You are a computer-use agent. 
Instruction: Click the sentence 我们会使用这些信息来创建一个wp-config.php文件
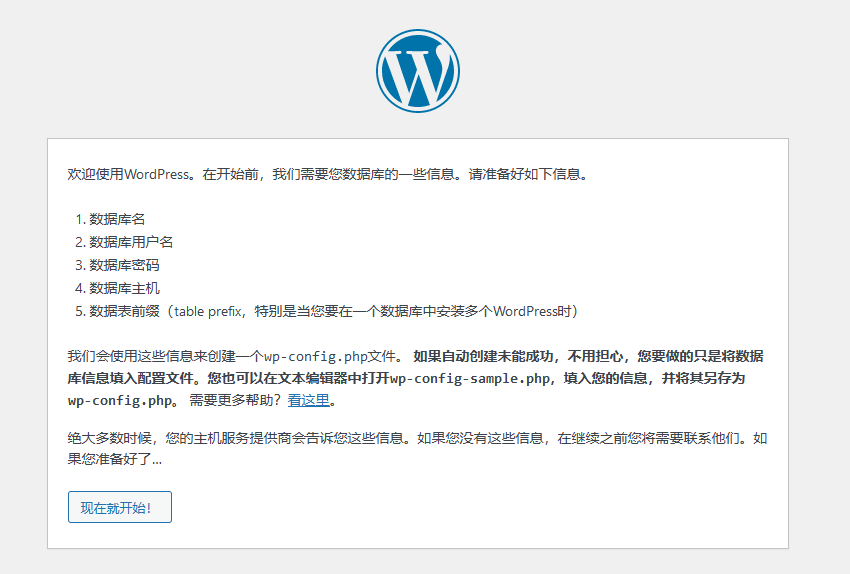235,356
